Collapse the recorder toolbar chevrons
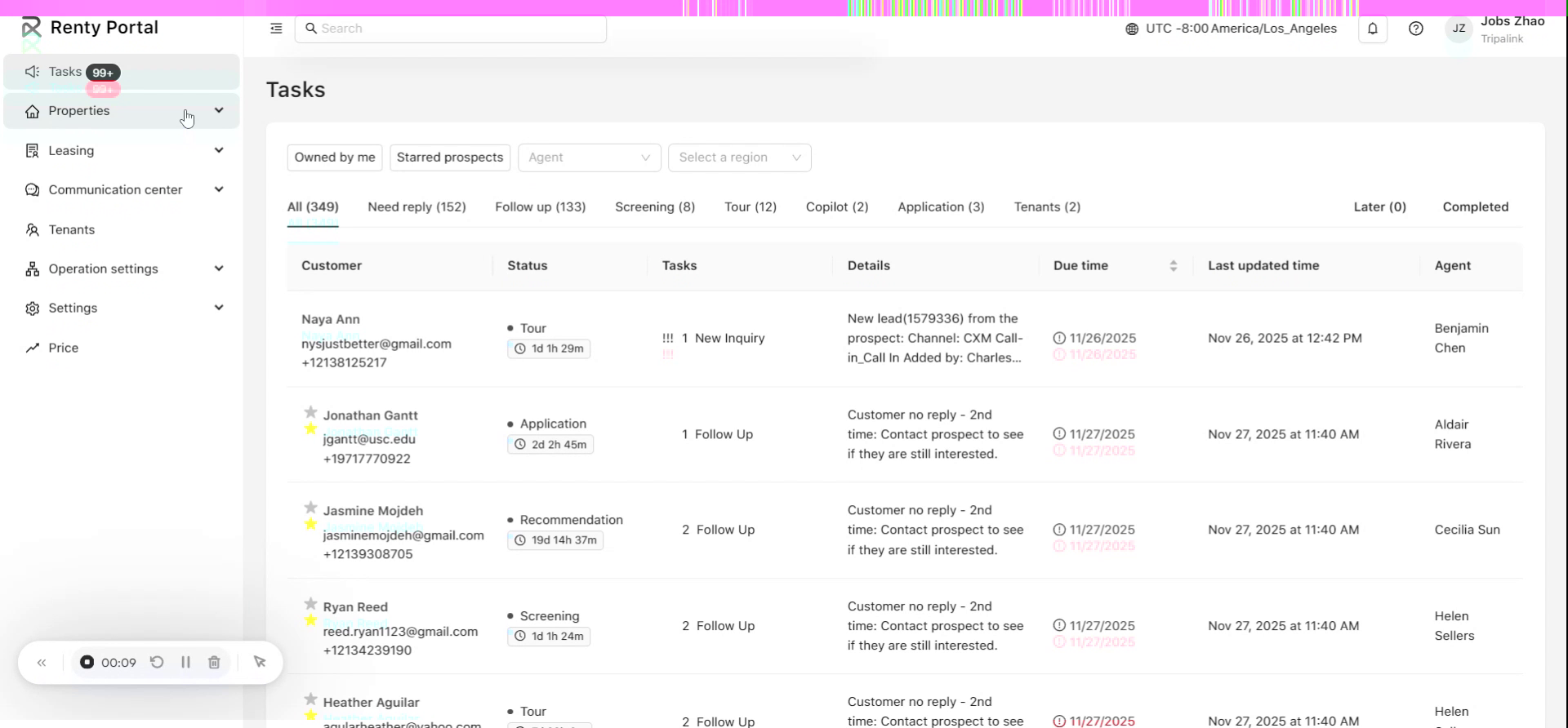 [42, 663]
